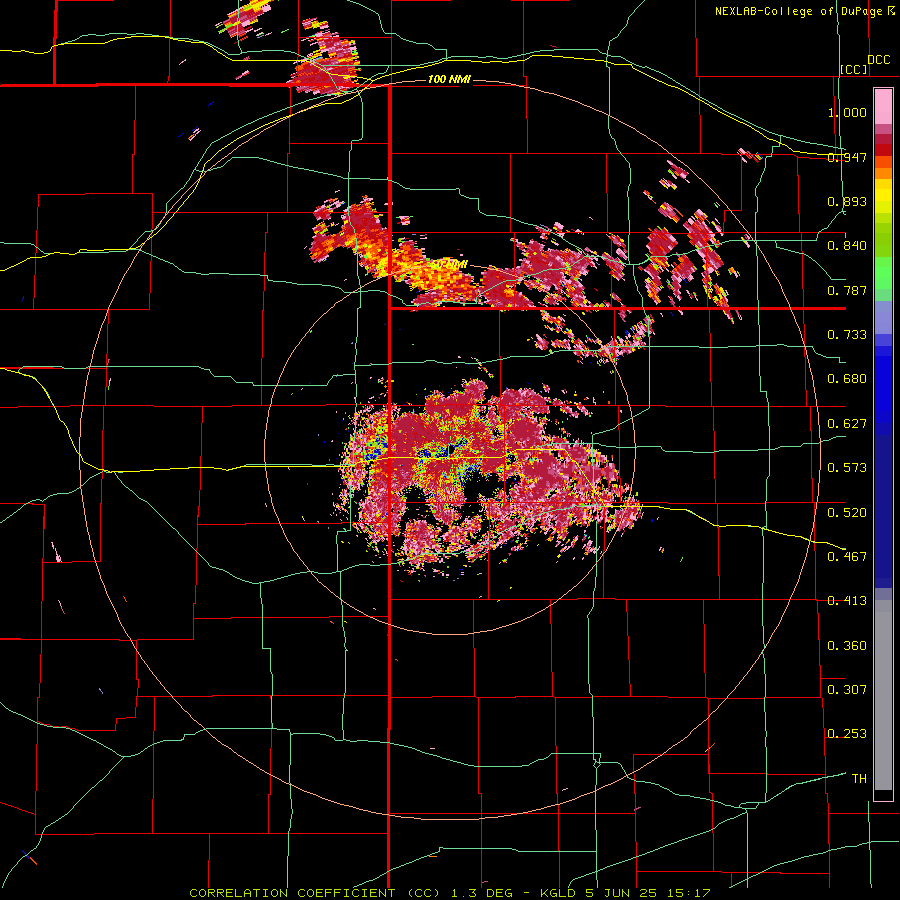Click the 0.947 color scale value
This screenshot has width=900, height=900.
pyautogui.click(x=847, y=157)
